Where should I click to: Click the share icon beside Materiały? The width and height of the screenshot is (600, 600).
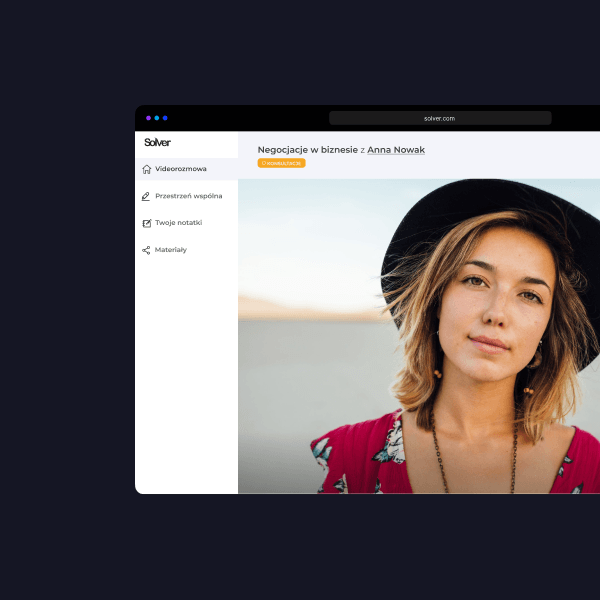point(147,250)
